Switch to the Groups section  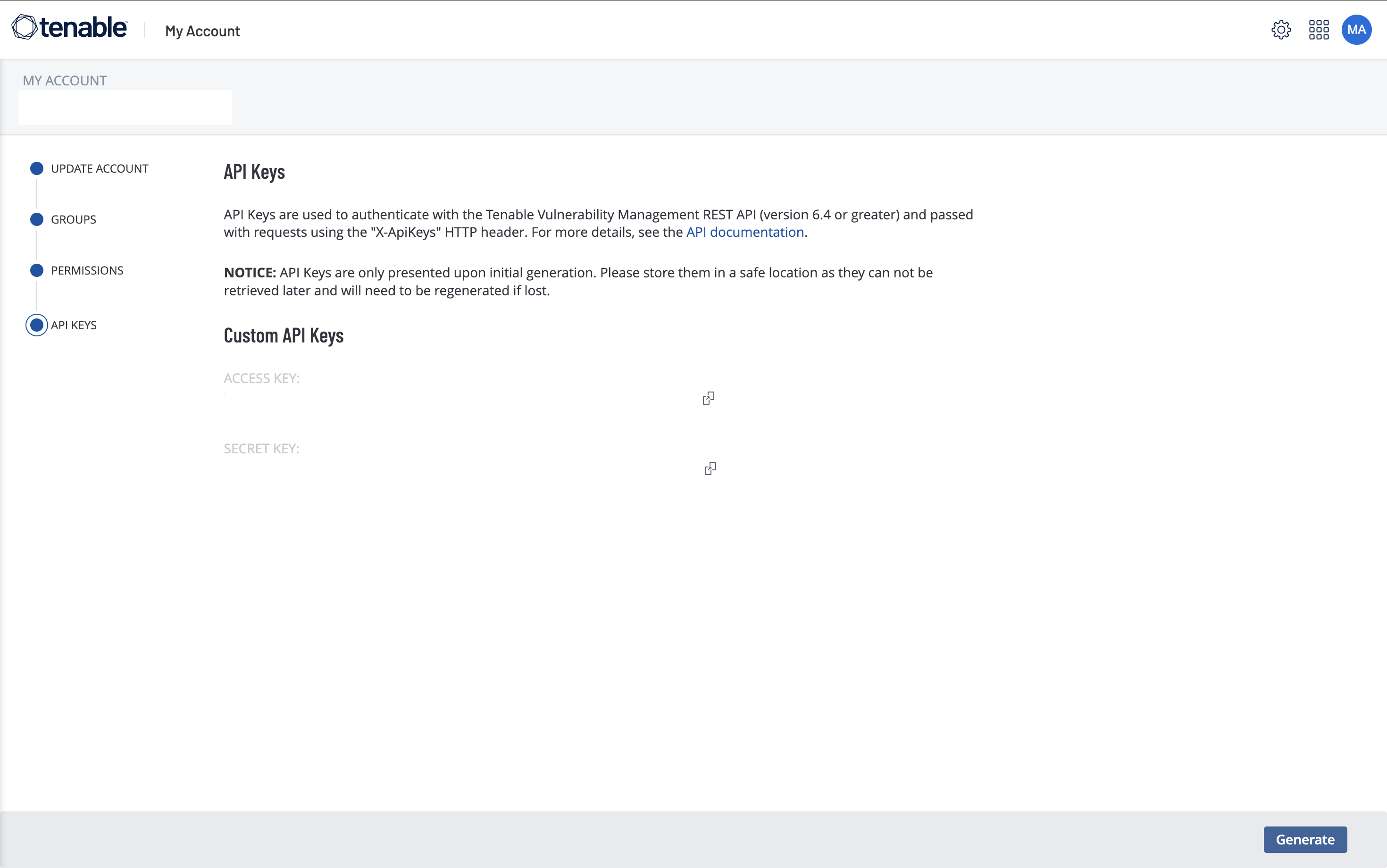tap(74, 220)
